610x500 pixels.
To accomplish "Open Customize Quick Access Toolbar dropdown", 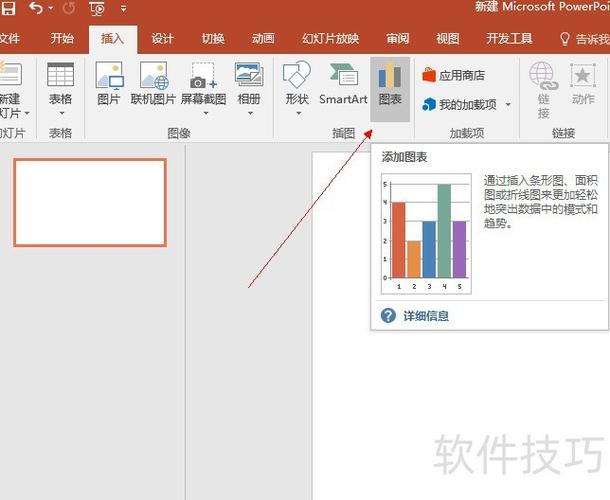I will point(123,8).
